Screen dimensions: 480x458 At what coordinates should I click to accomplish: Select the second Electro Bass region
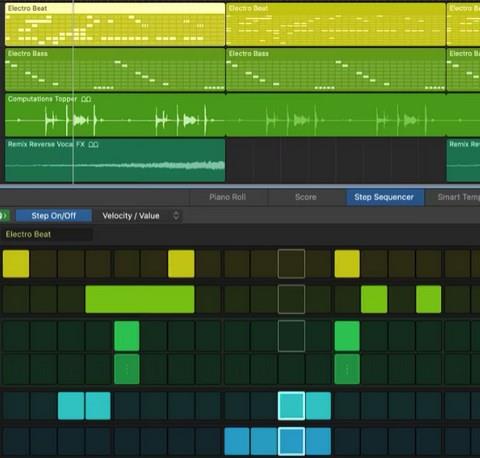[x=336, y=70]
